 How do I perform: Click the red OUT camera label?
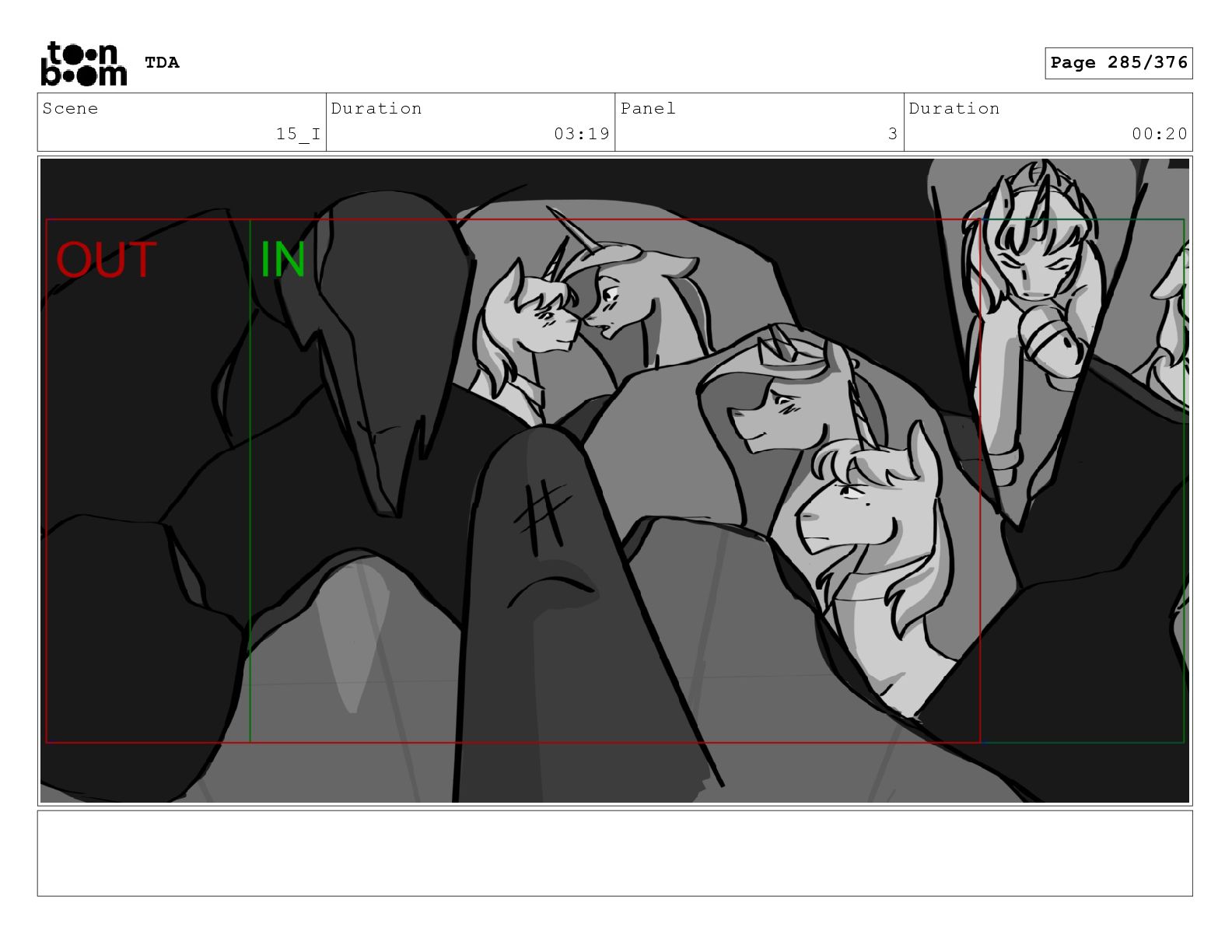pos(107,260)
